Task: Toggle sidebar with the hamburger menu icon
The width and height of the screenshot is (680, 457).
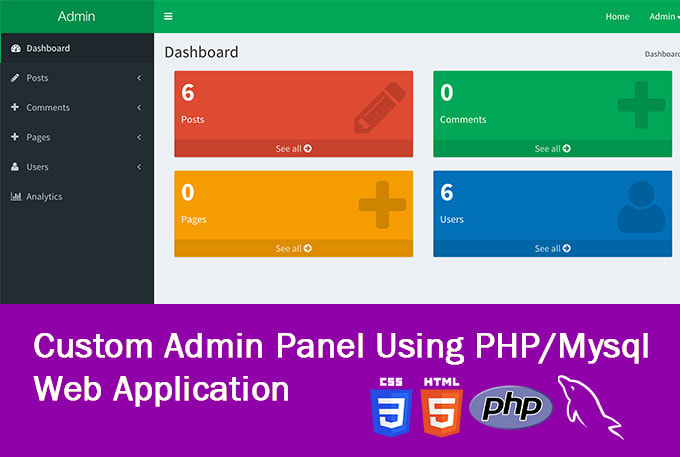Action: pyautogui.click(x=168, y=16)
